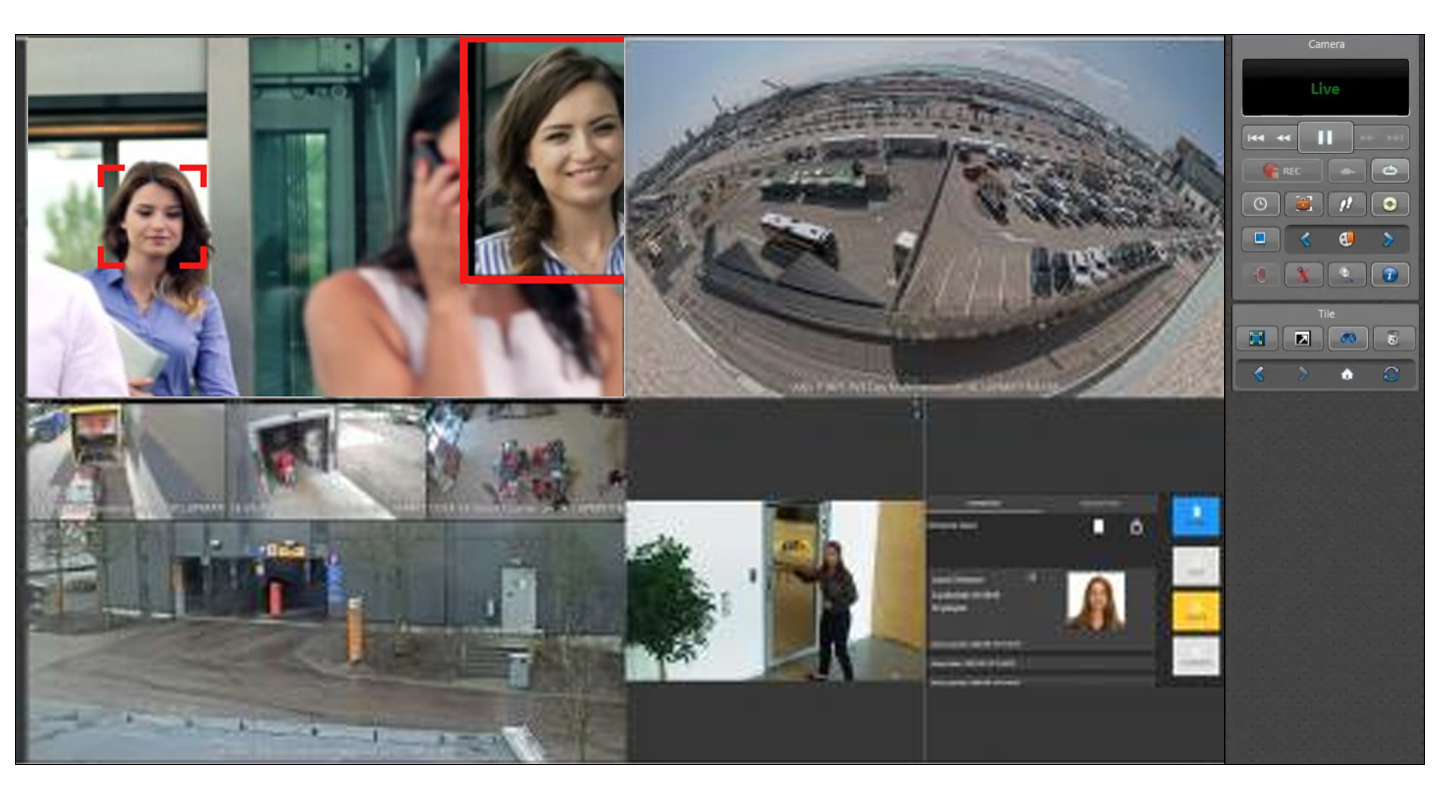Viewport: 1440px width, 800px height.
Task: Refresh tiles with the circular arrows icon
Action: [1391, 374]
